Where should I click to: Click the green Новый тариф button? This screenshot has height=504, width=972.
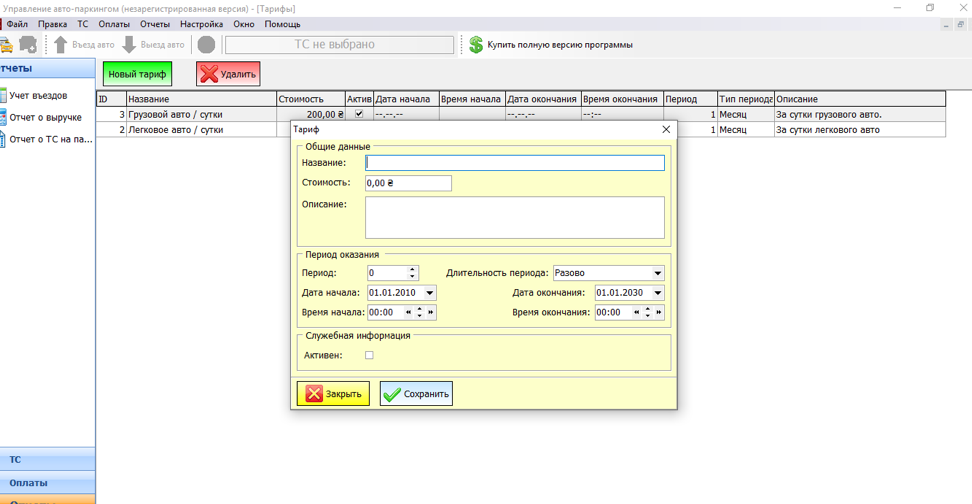click(138, 74)
